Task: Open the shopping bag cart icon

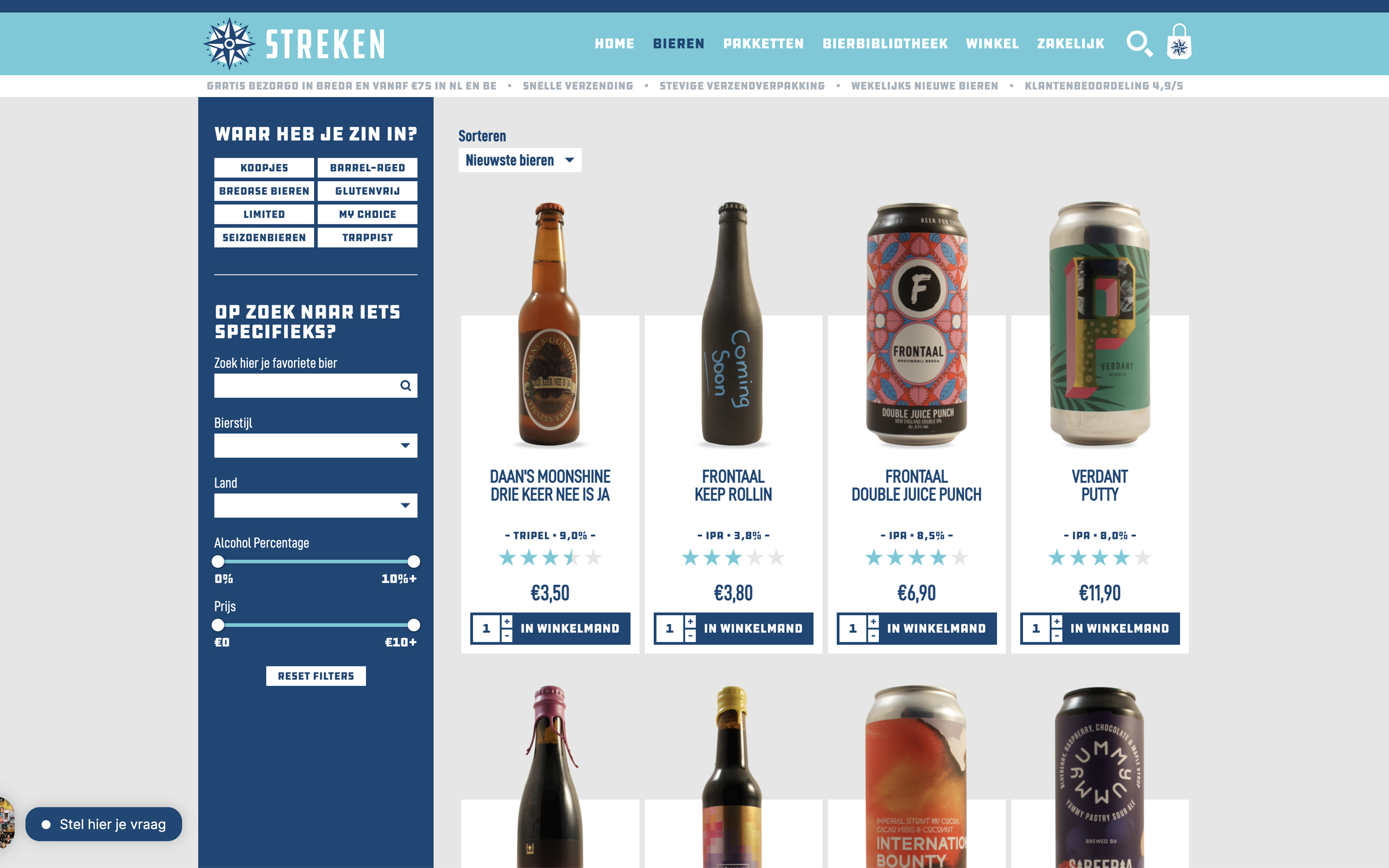Action: pos(1179,41)
